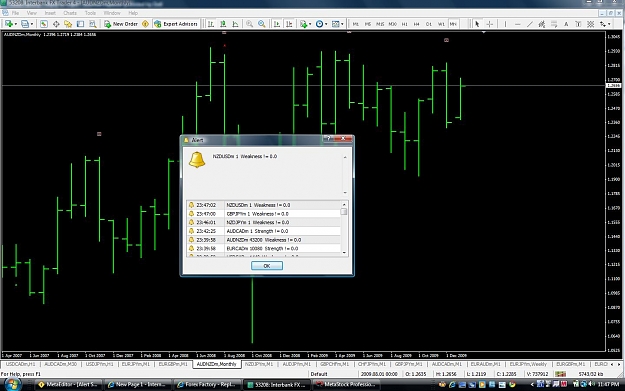Screen dimensions: 625x391
Task: Switch to candlestick chart type
Action: click(223, 24)
